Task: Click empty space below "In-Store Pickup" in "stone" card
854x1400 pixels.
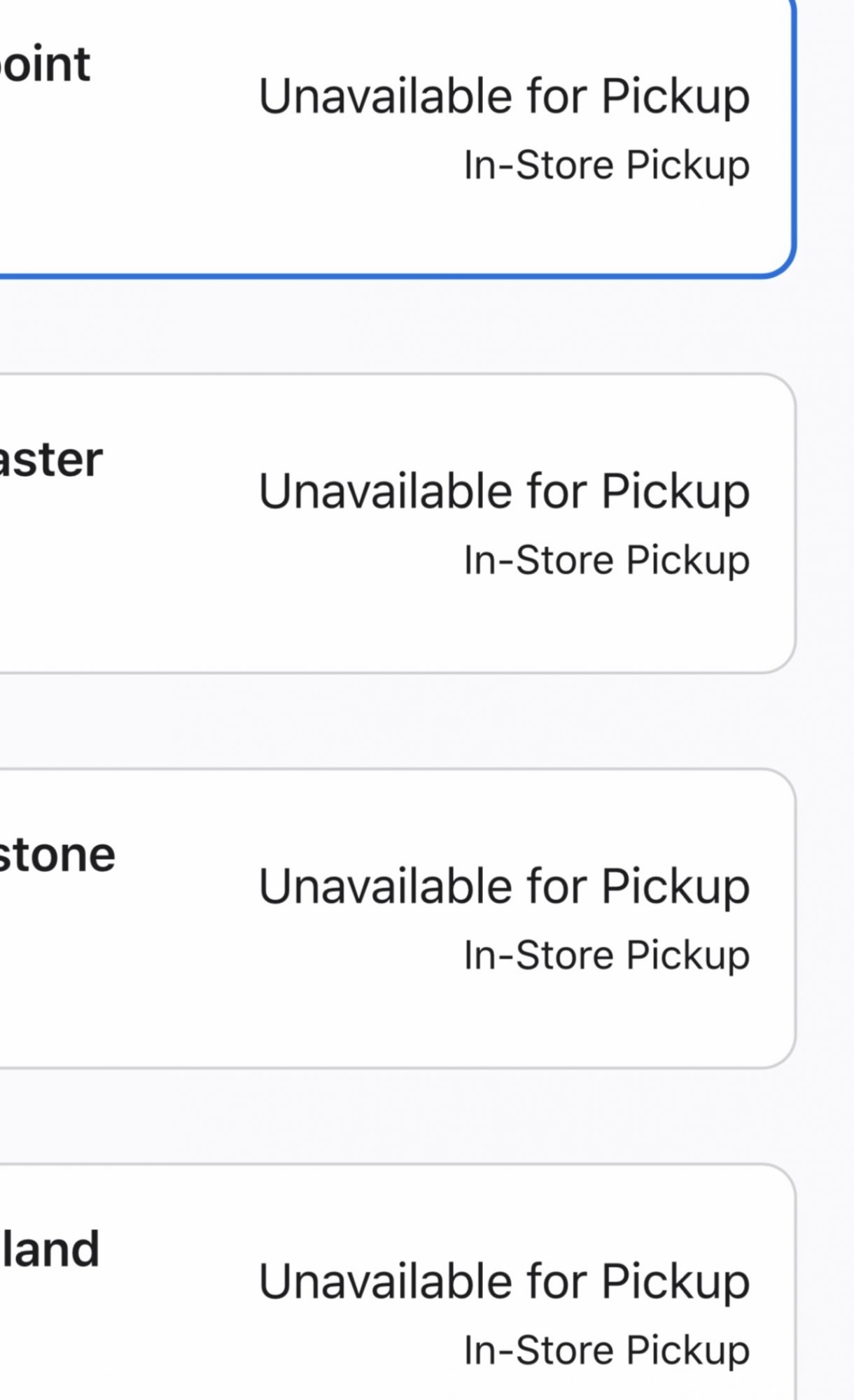Action: 606,1018
